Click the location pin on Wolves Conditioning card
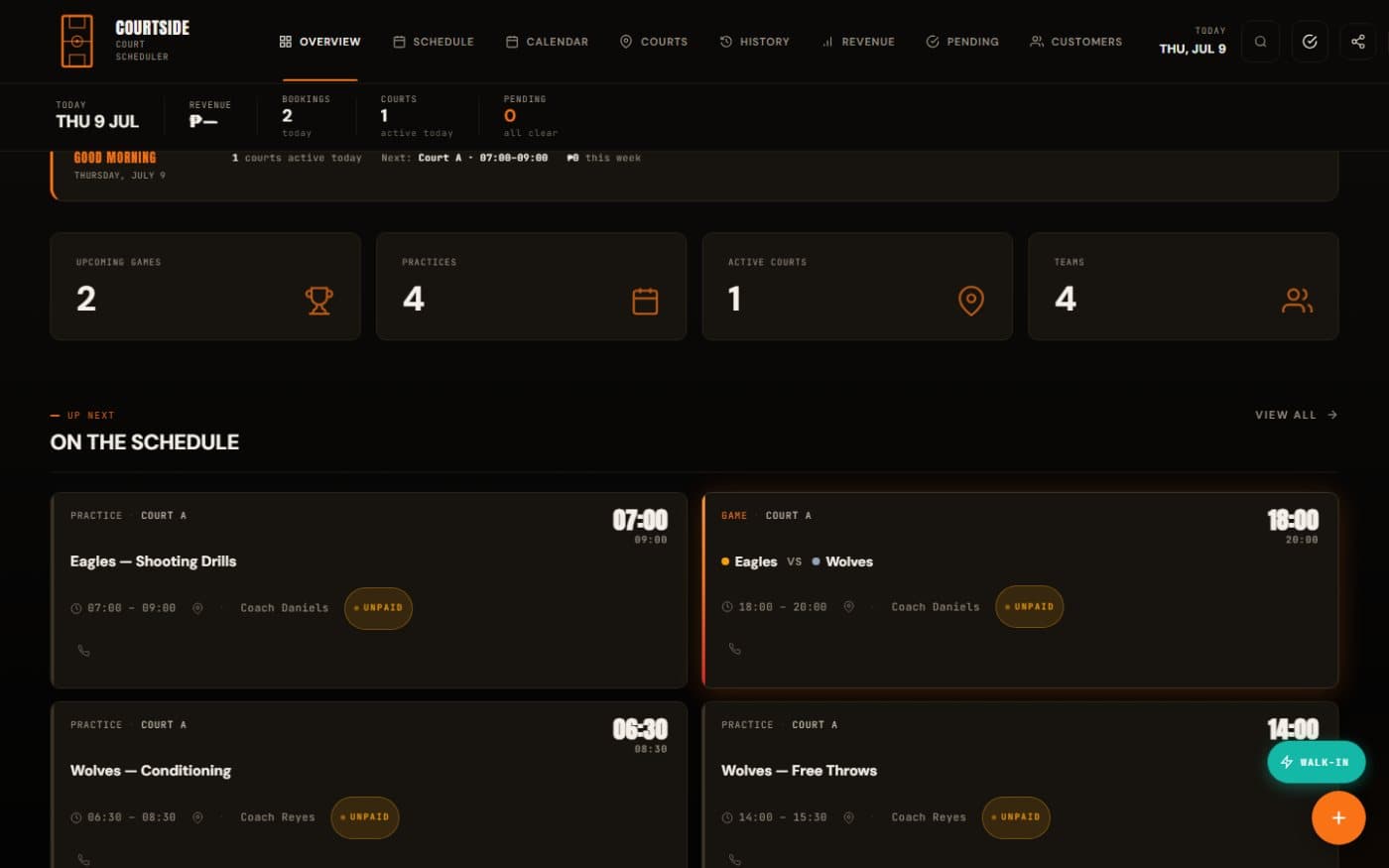The width and height of the screenshot is (1389, 868). coord(197,817)
